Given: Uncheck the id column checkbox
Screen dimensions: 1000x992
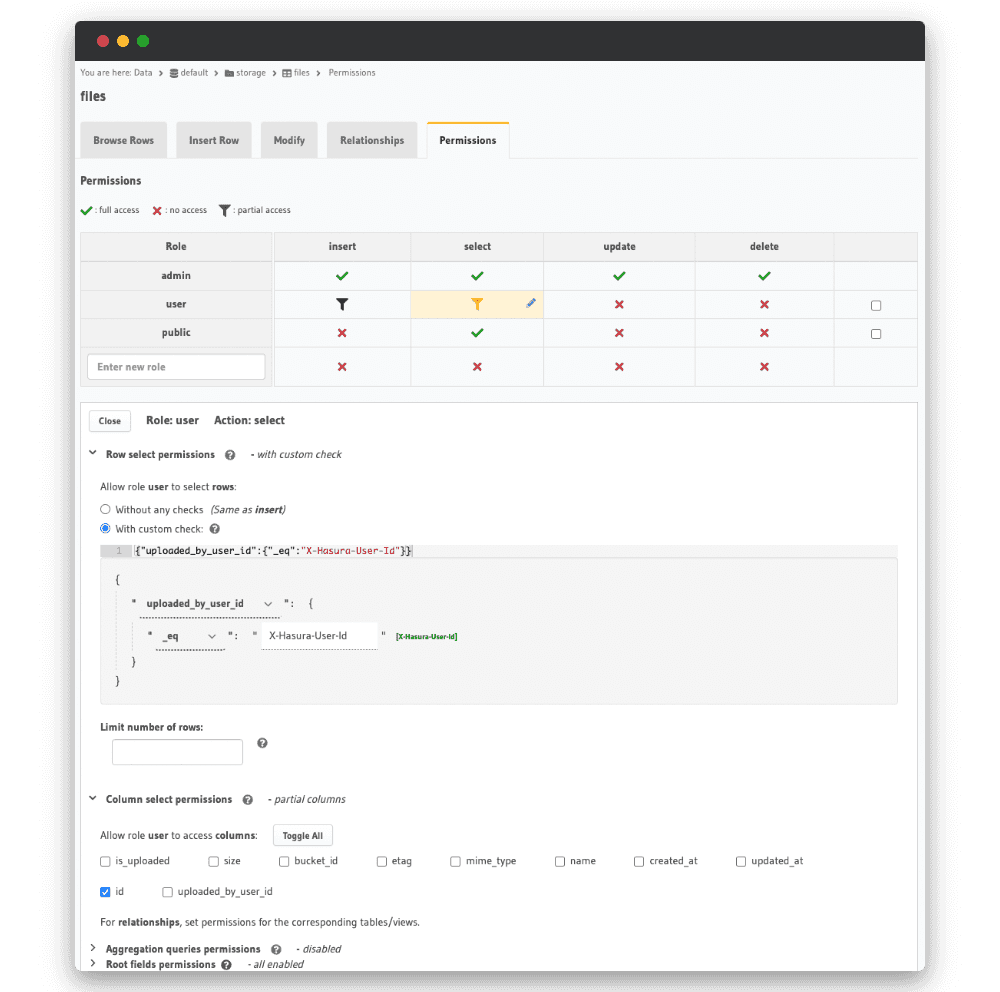Looking at the screenshot, I should [x=105, y=891].
